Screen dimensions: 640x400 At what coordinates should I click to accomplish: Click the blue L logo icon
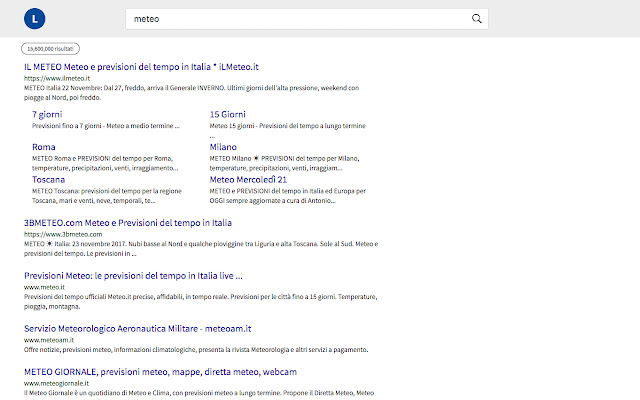coord(35,18)
